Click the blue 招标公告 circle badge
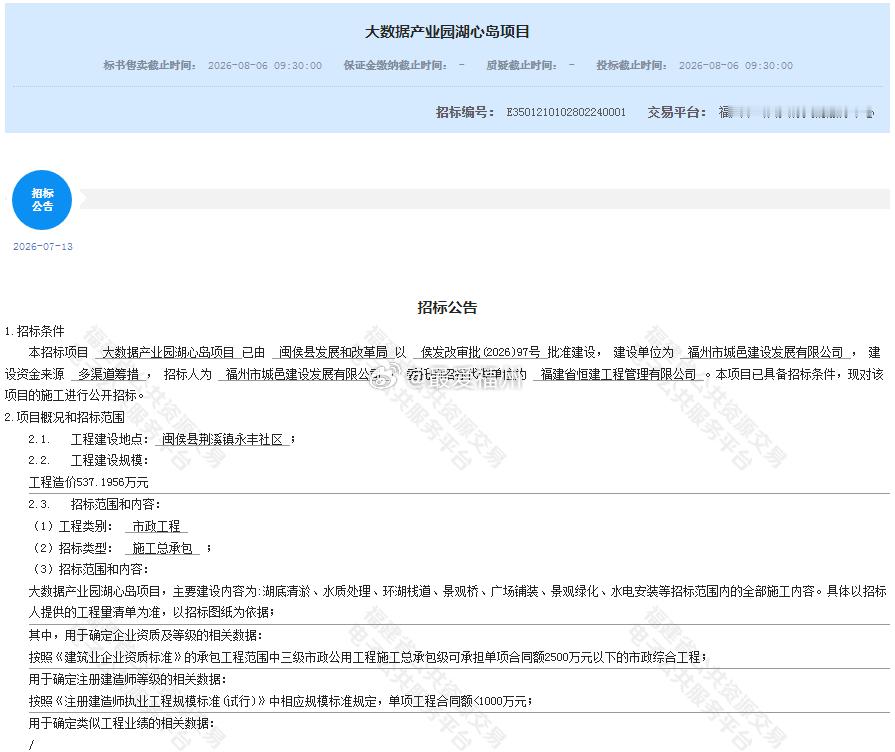 tap(42, 200)
